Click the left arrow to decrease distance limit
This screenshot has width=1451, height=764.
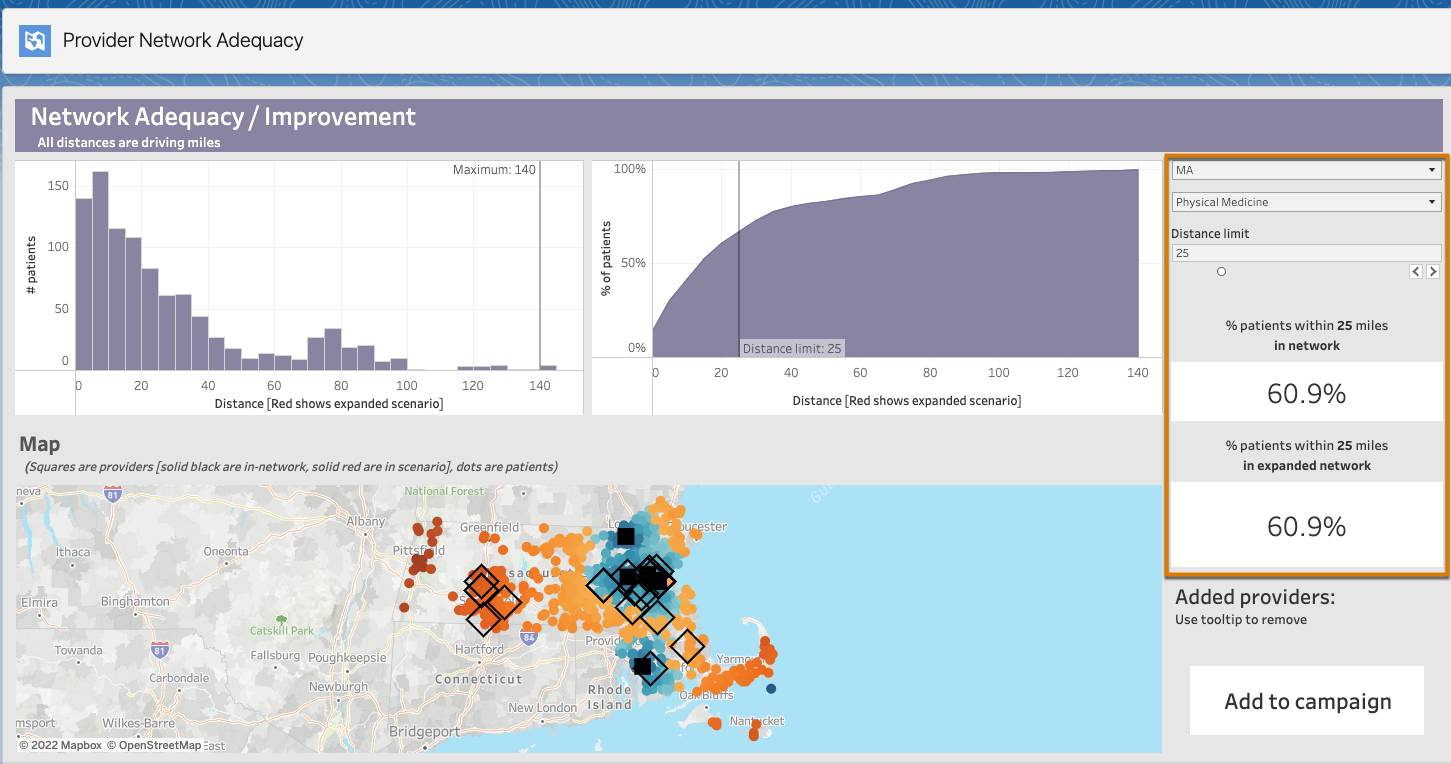coord(1415,271)
